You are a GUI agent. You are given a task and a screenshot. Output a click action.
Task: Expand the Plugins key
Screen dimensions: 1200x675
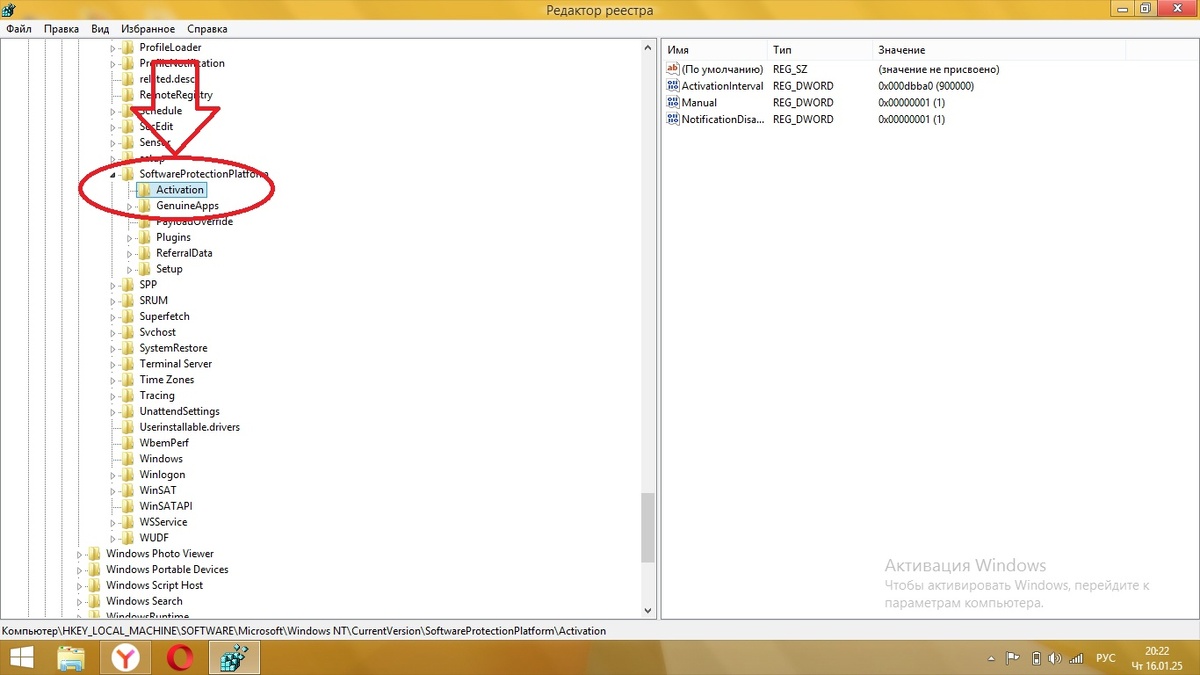tap(130, 238)
